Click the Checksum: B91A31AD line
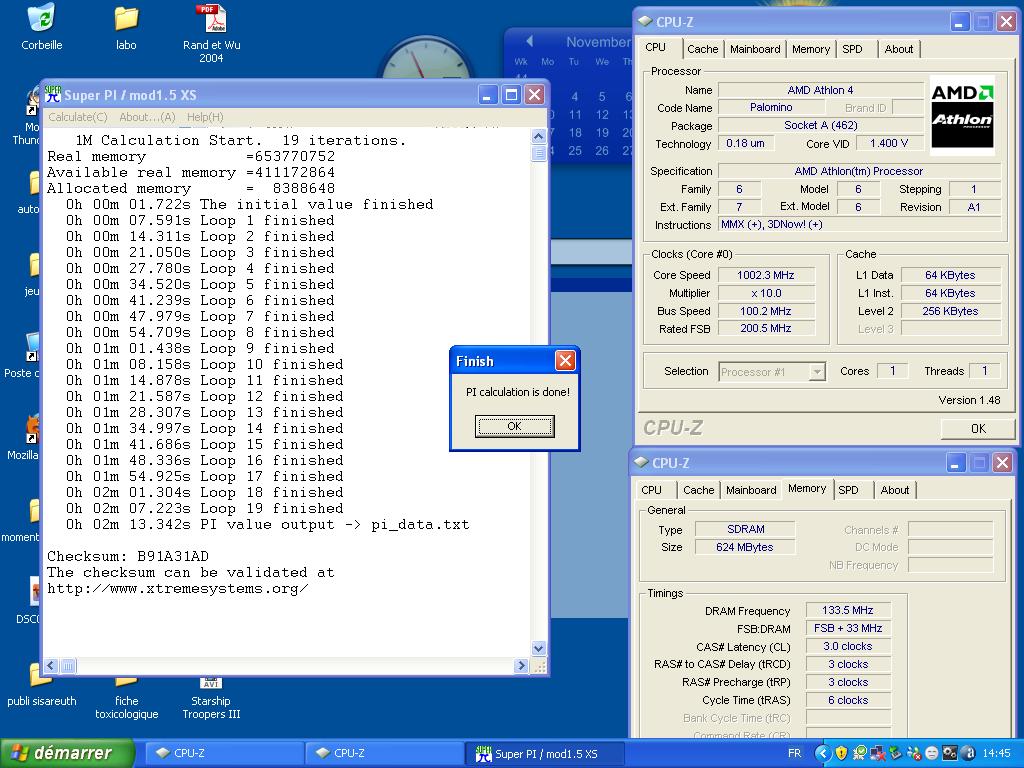This screenshot has height=768, width=1024. [x=127, y=556]
